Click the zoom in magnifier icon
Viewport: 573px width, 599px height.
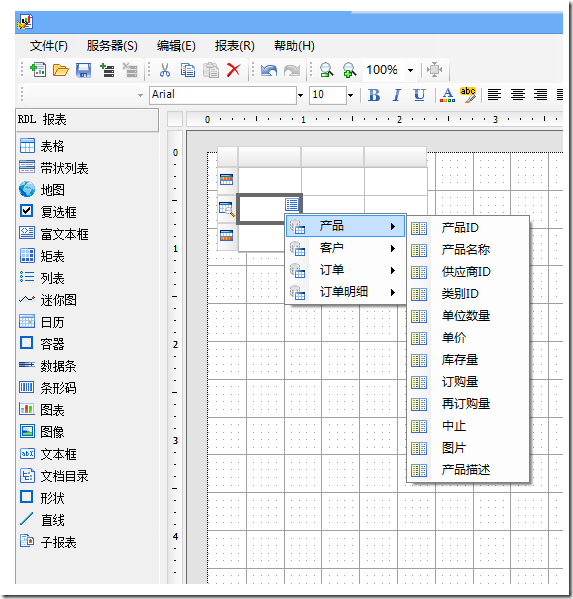[350, 70]
